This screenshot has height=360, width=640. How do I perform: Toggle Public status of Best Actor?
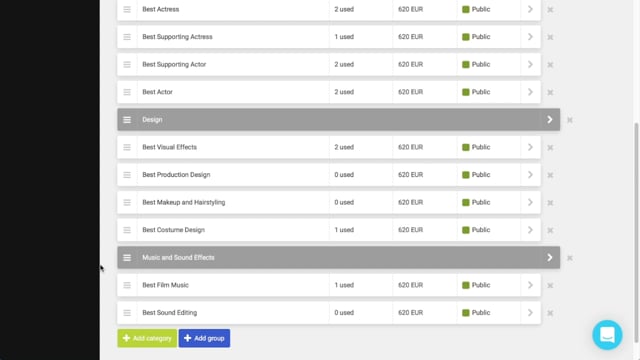(x=476, y=92)
